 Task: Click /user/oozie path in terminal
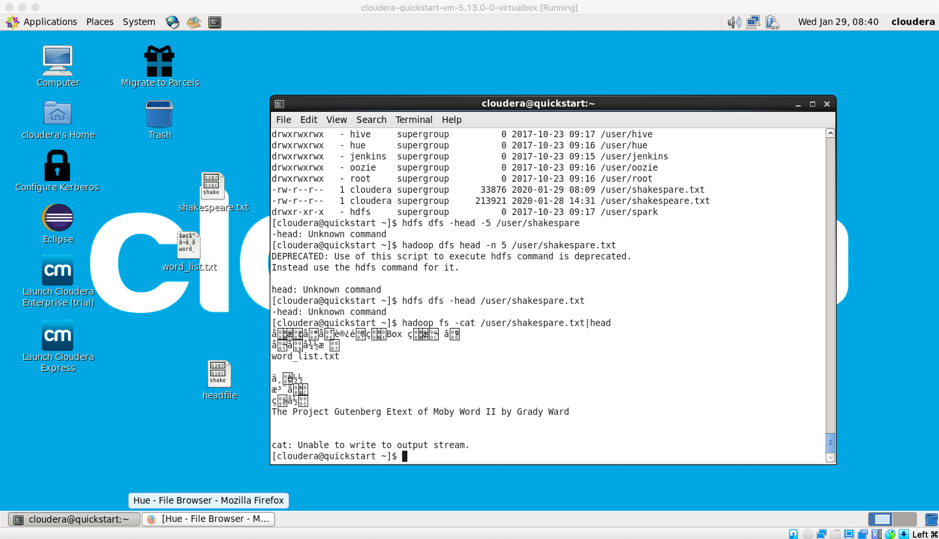tap(629, 168)
